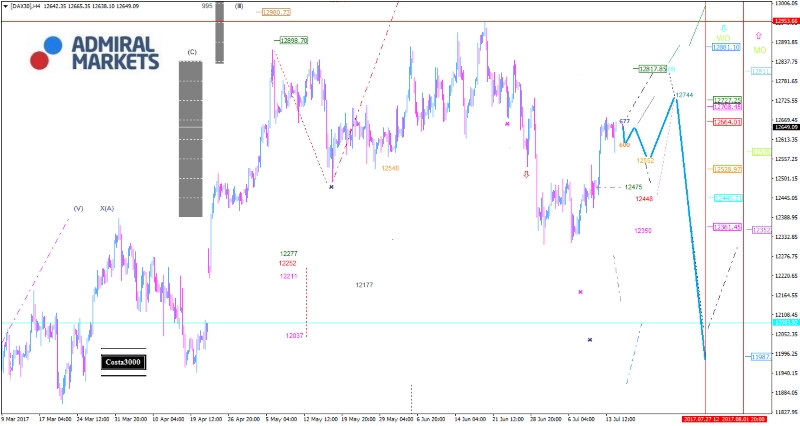Image resolution: width=800 pixels, height=426 pixels.
Task: Click the magenta up arrow above MO
Action: tap(758, 35)
